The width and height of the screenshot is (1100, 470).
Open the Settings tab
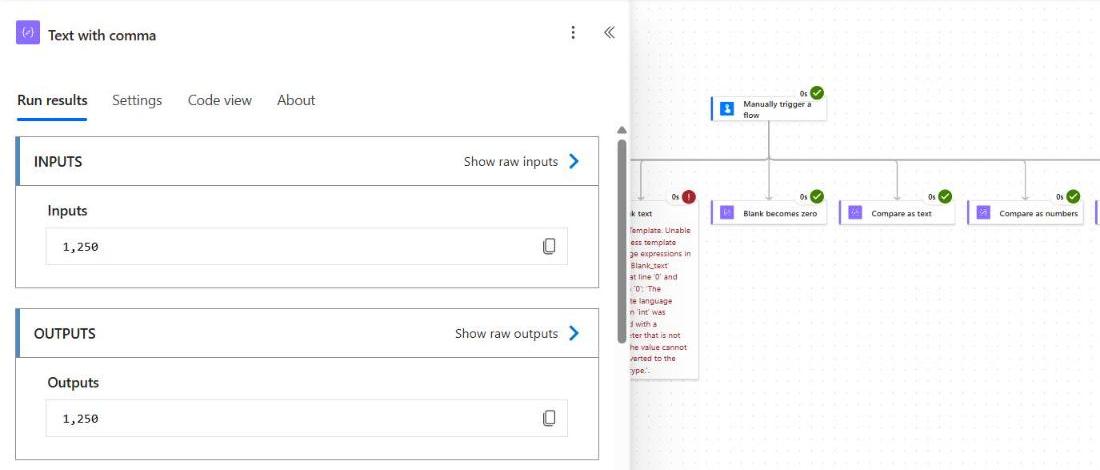137,100
